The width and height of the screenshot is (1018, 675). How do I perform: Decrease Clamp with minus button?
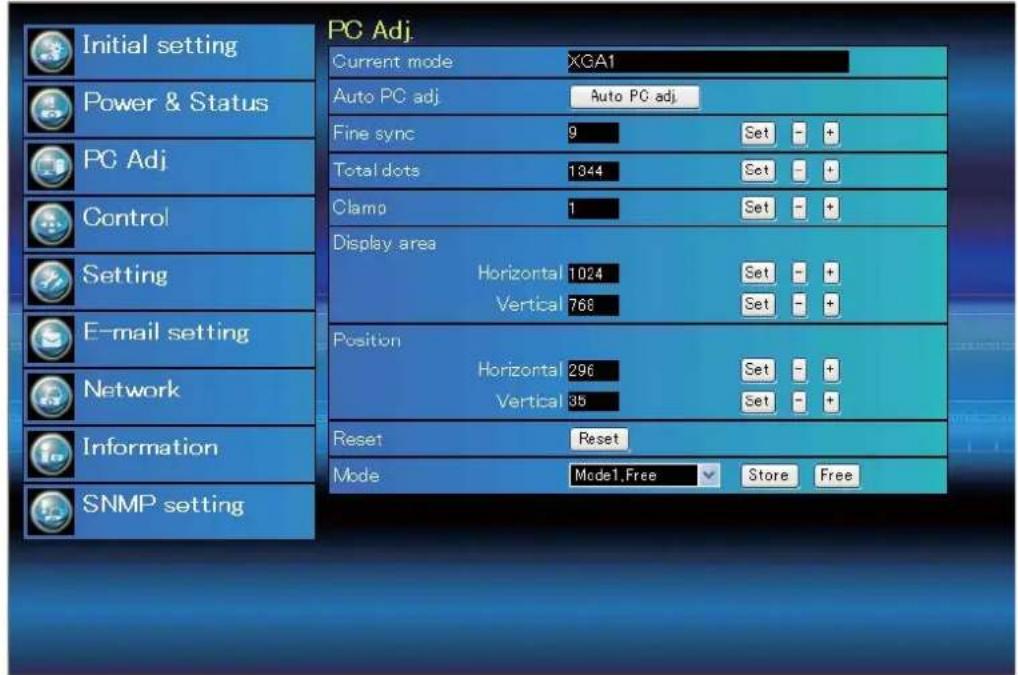(x=799, y=208)
